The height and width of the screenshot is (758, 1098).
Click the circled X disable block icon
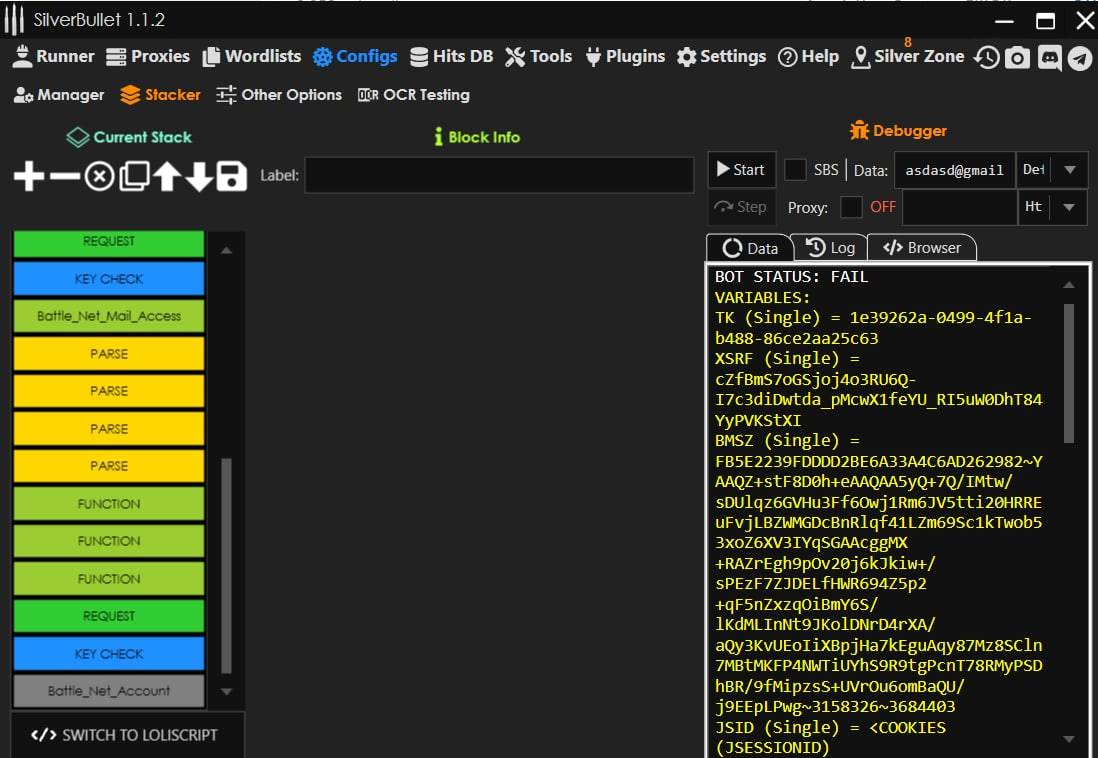click(x=98, y=177)
